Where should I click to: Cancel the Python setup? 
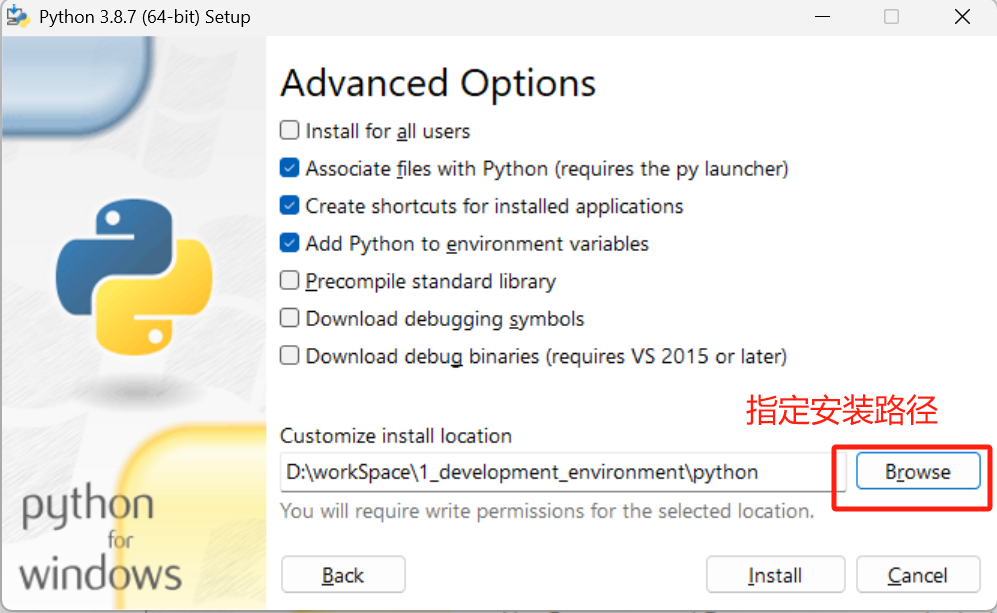pos(918,575)
